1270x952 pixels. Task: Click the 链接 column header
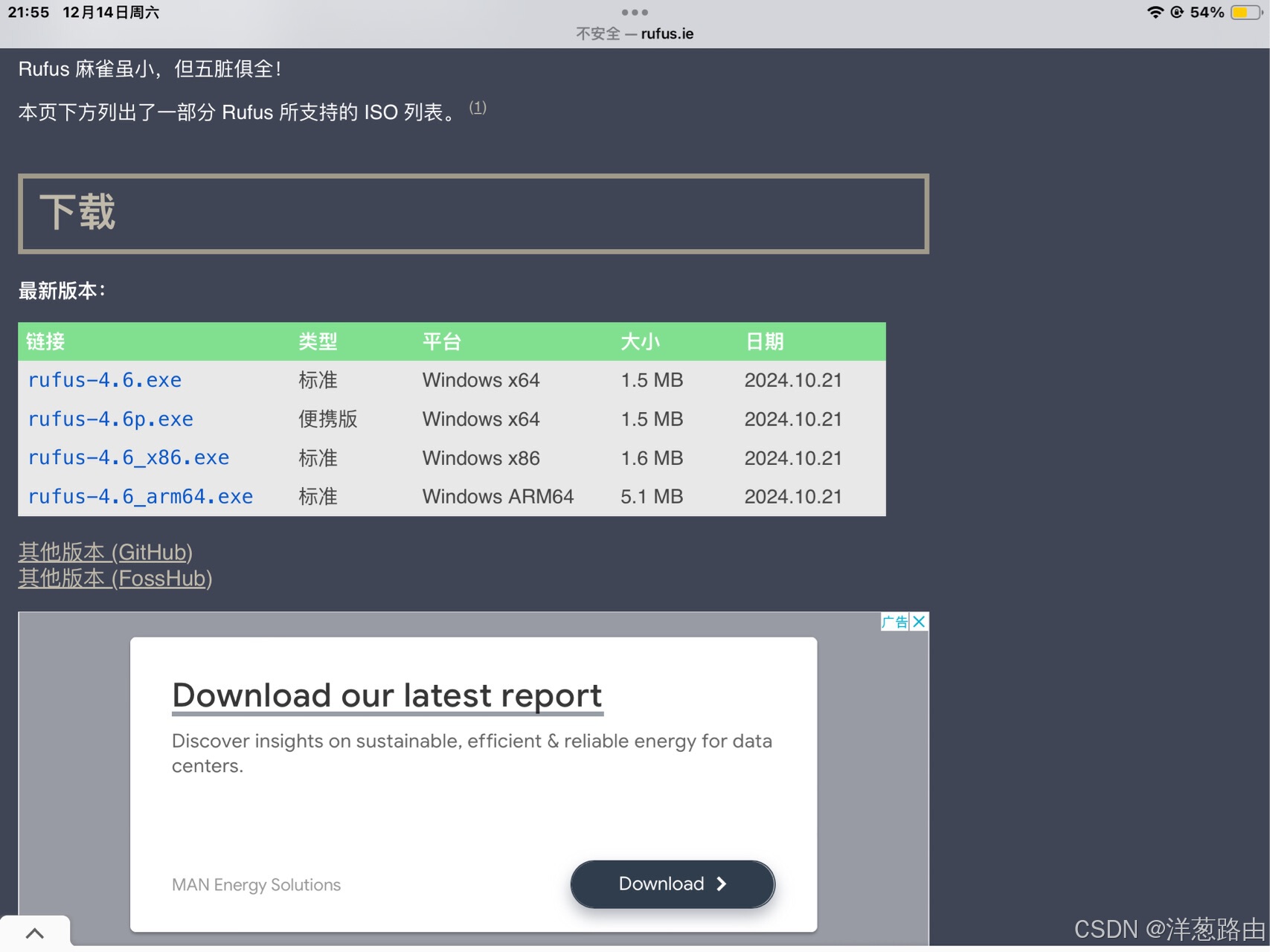click(x=45, y=341)
